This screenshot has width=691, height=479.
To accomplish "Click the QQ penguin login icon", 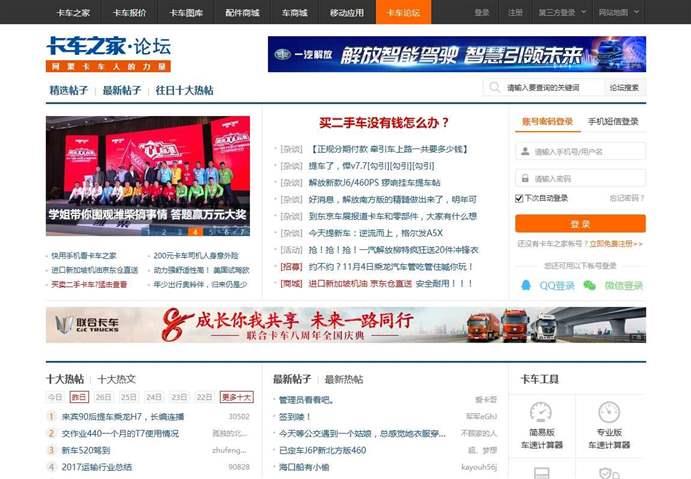I will tap(526, 285).
